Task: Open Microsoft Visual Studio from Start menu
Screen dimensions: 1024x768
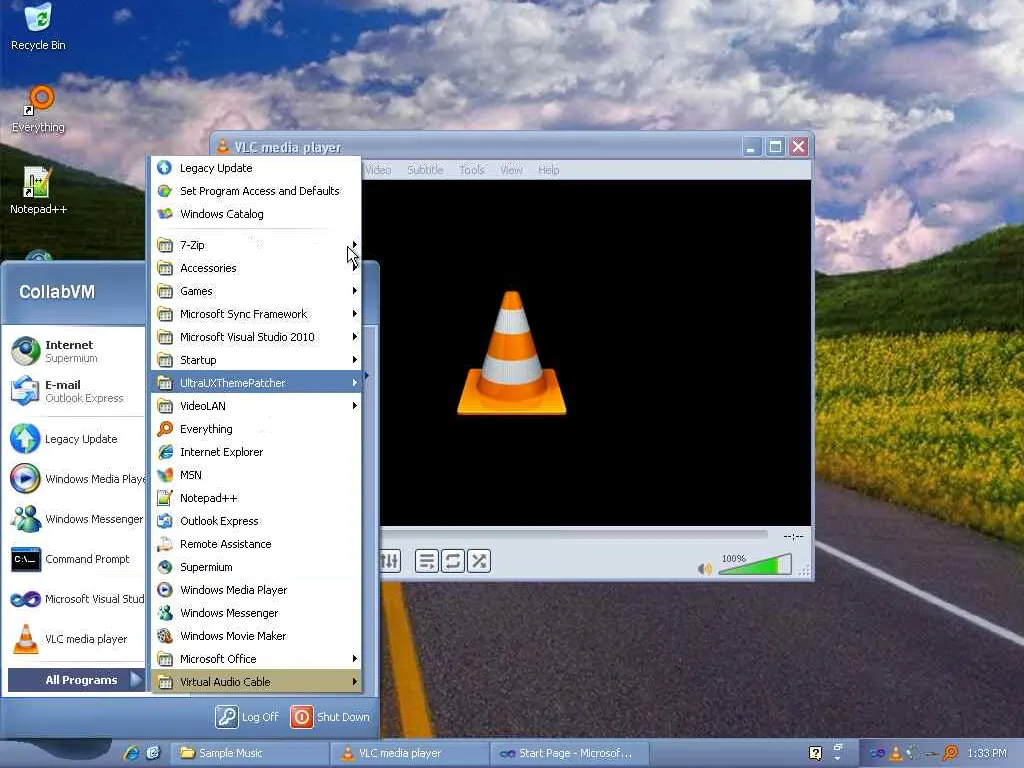Action: (x=76, y=599)
